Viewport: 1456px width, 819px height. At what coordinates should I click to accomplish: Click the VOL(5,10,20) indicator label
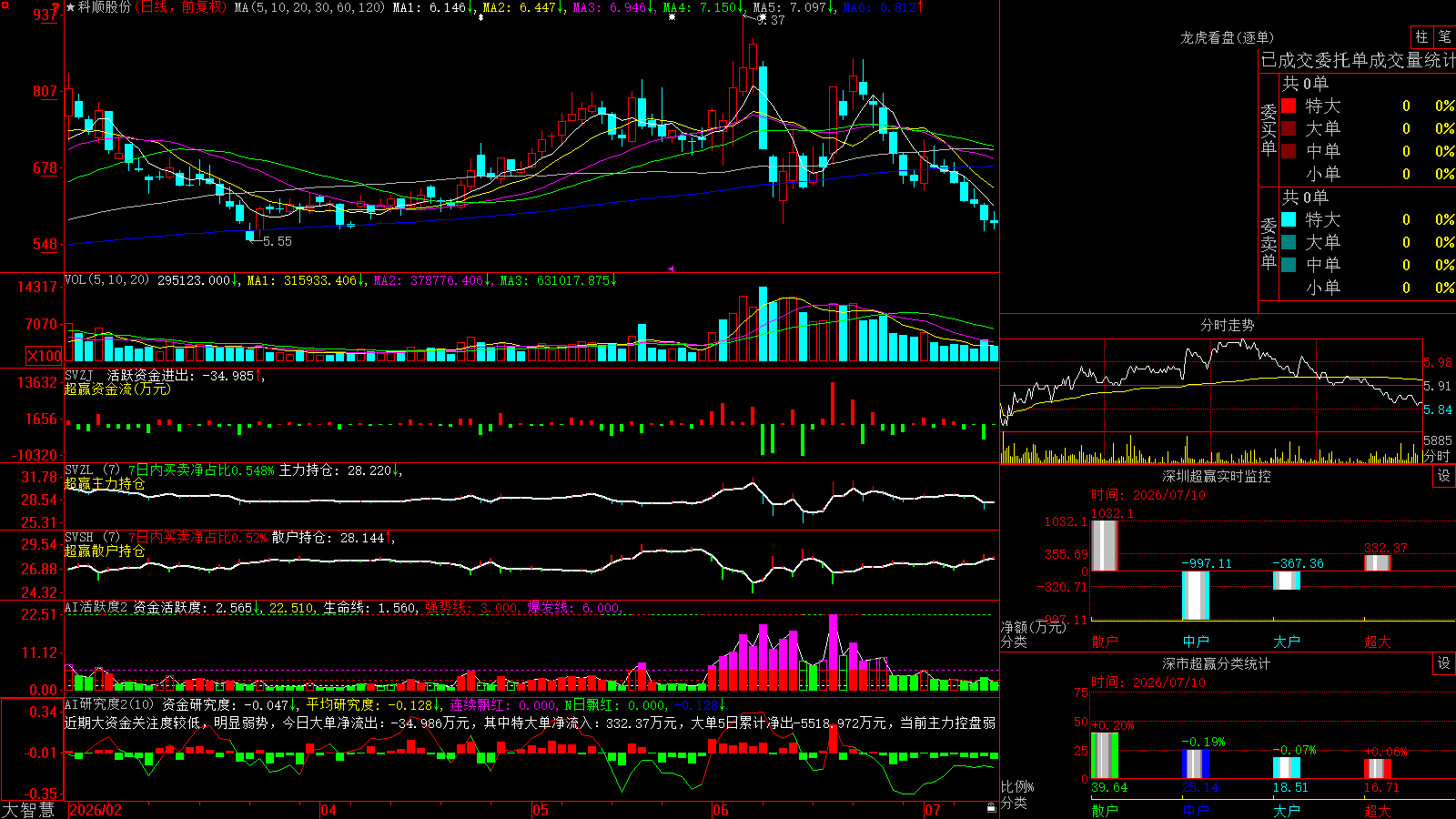[106, 280]
